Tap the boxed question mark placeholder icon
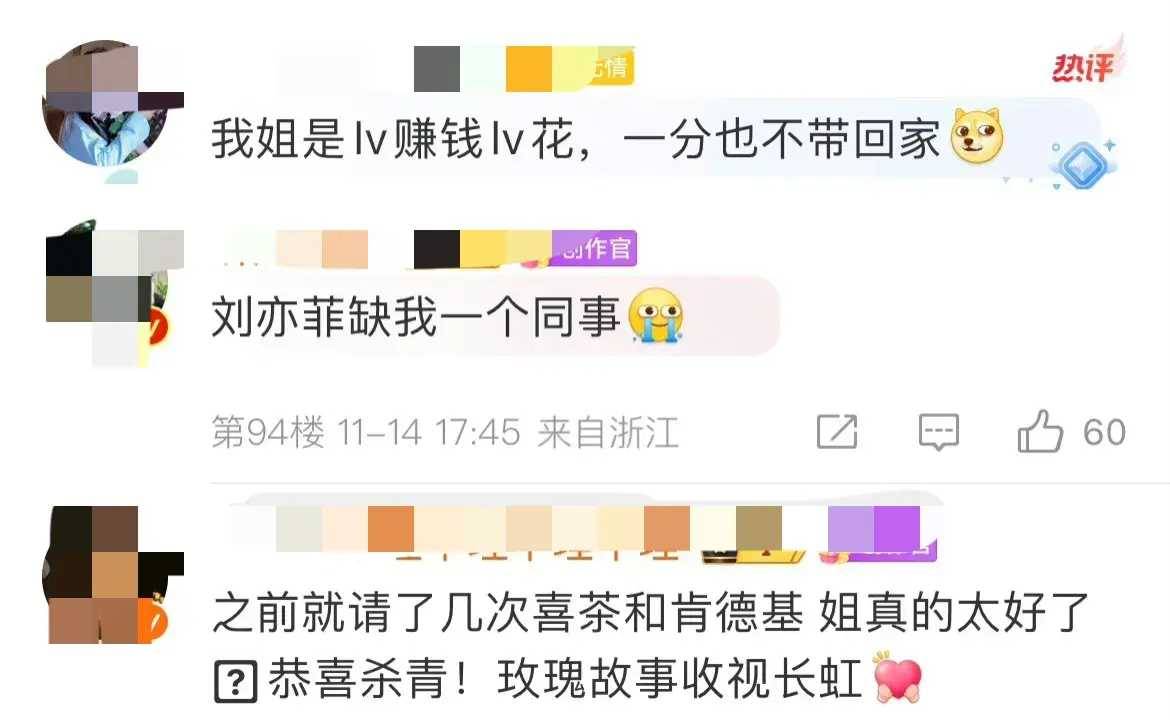Image resolution: width=1170 pixels, height=720 pixels. 236,681
